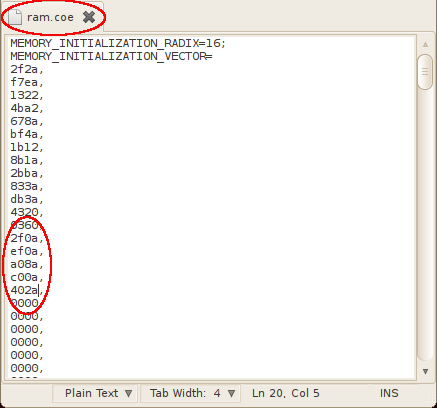Click the value ef0a,
This screenshot has height=408, width=437.
coord(27,251)
